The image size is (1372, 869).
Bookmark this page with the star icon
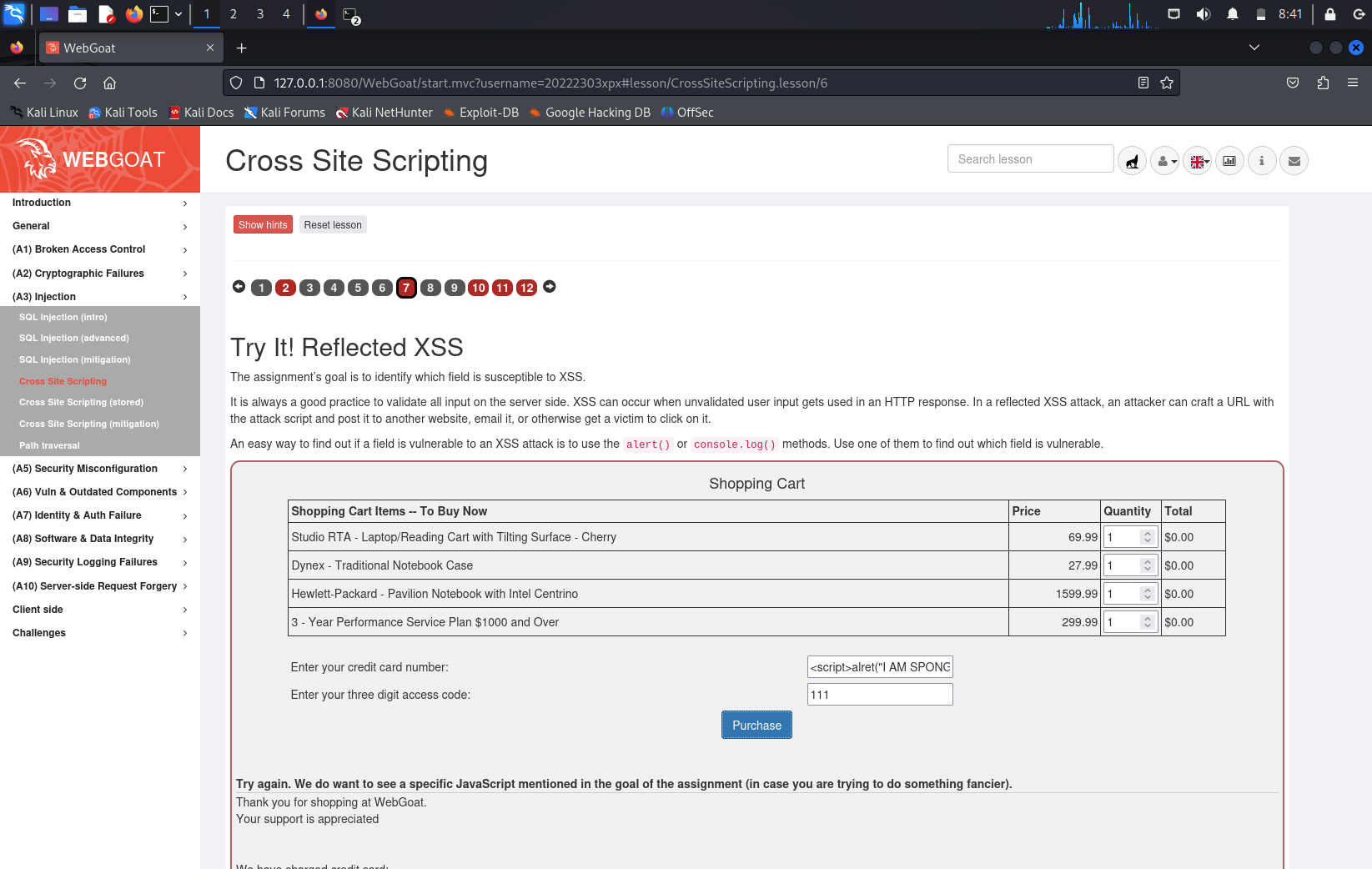pyautogui.click(x=1167, y=83)
